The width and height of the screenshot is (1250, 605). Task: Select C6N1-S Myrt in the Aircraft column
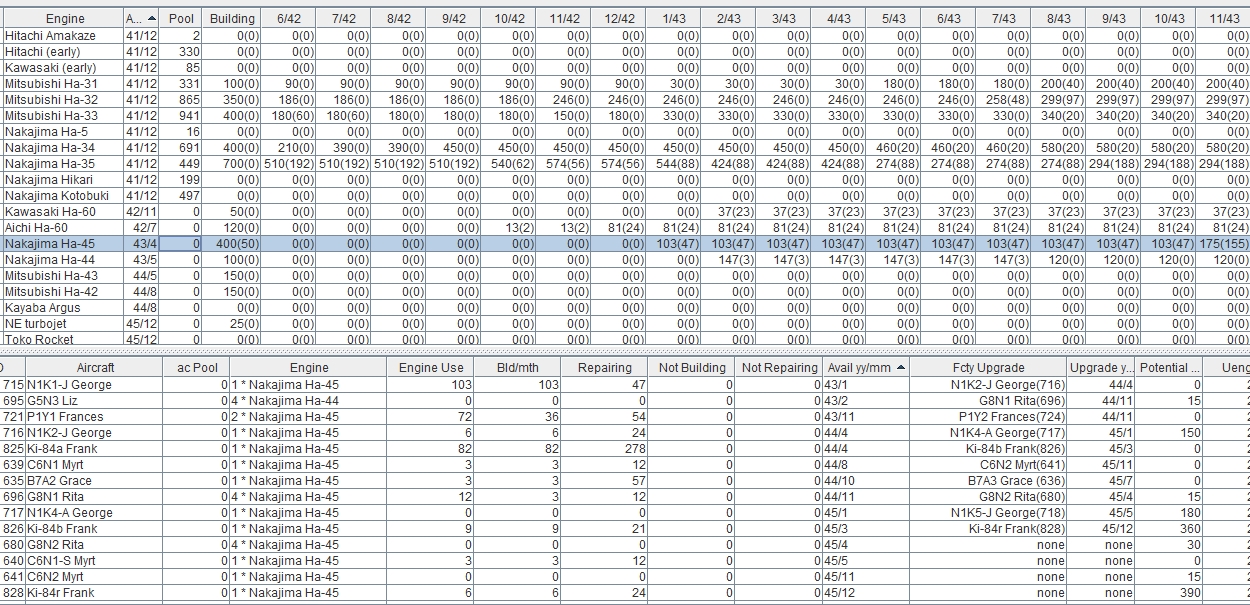(95, 560)
